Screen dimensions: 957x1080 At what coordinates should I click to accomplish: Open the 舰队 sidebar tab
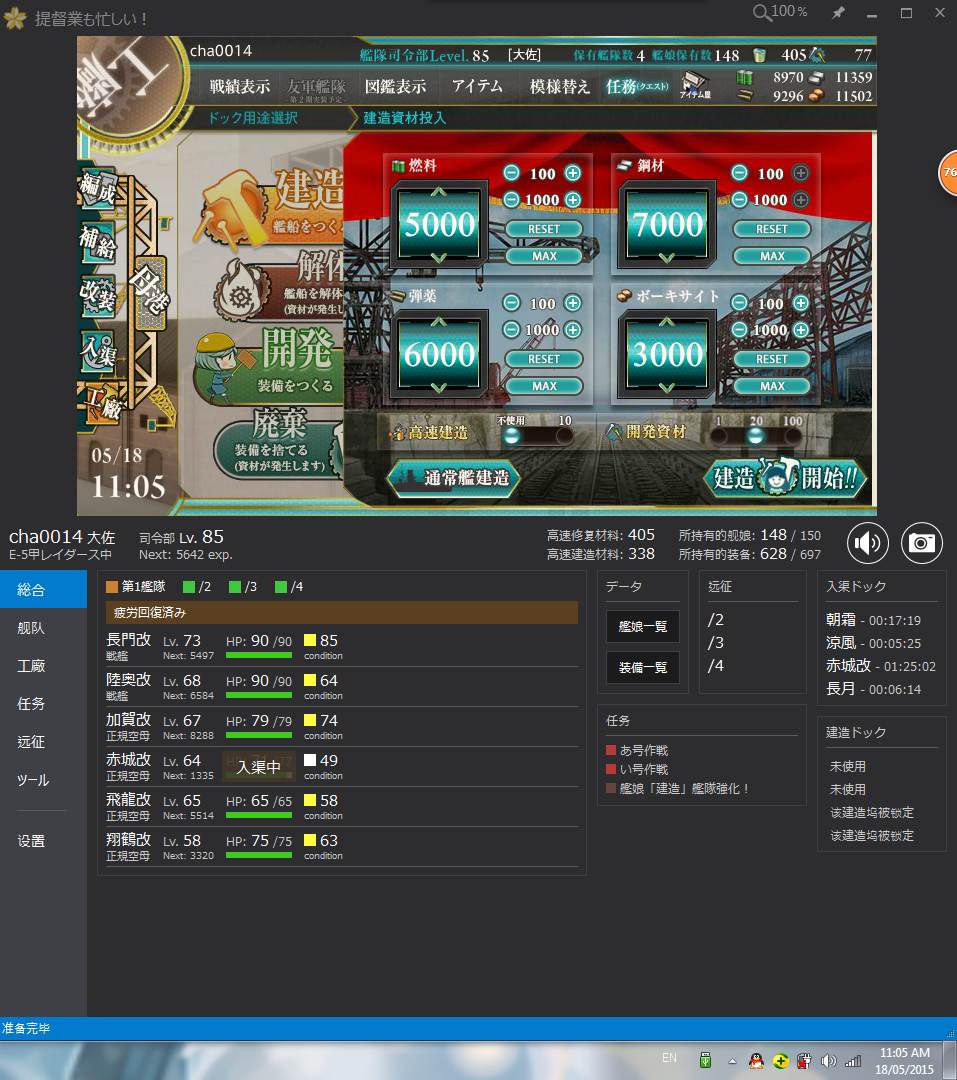click(43, 627)
